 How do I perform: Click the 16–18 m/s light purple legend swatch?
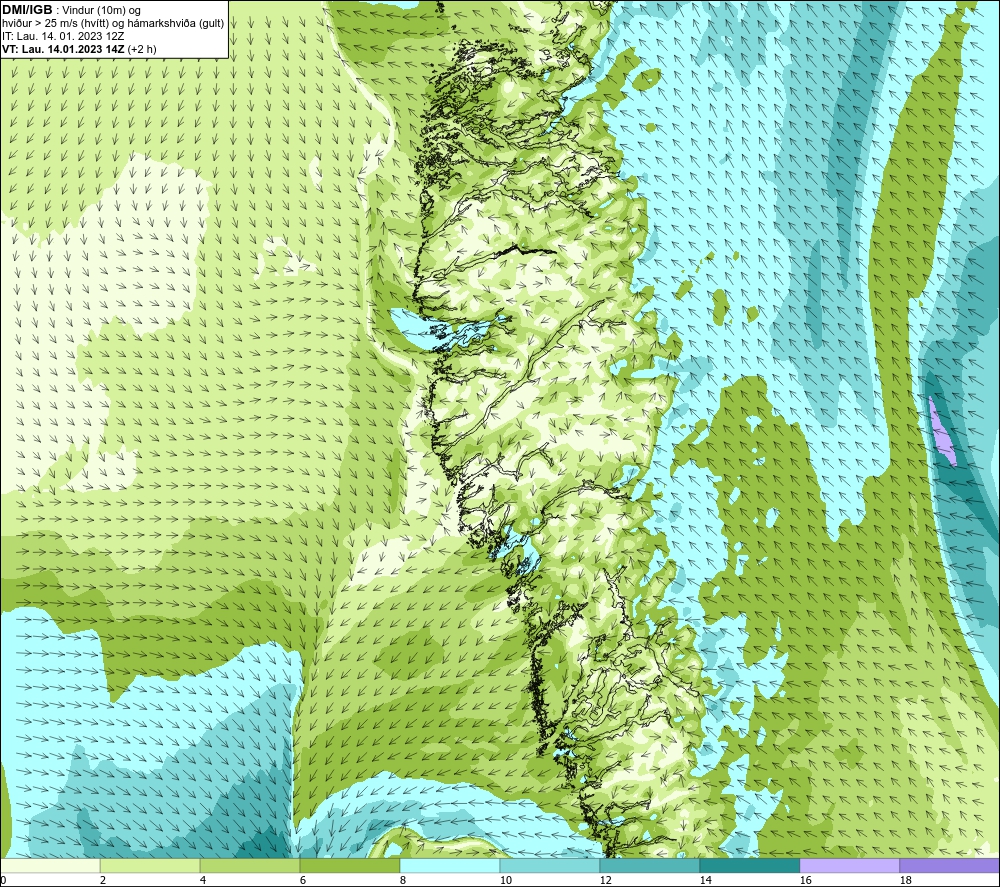coord(849,865)
